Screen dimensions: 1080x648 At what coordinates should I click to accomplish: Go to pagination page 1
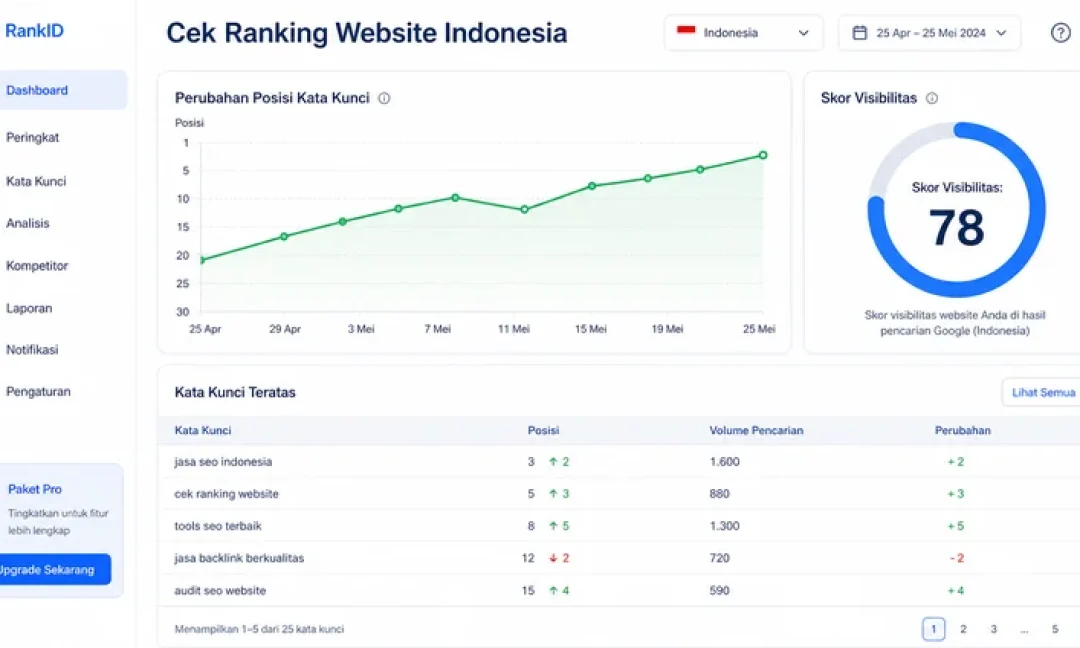(x=933, y=629)
